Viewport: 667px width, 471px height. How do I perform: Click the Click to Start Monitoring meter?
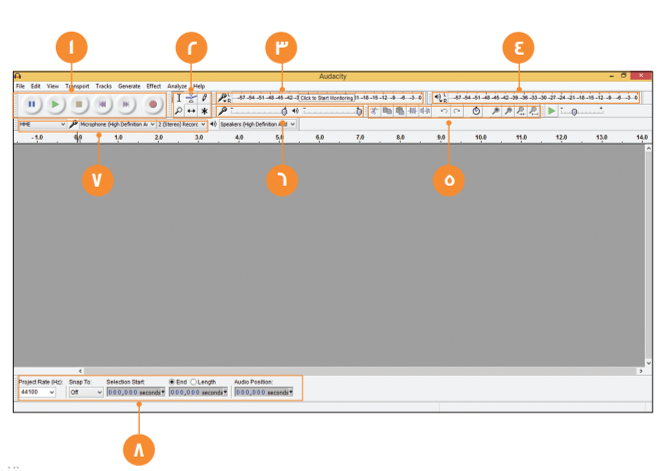[x=326, y=98]
